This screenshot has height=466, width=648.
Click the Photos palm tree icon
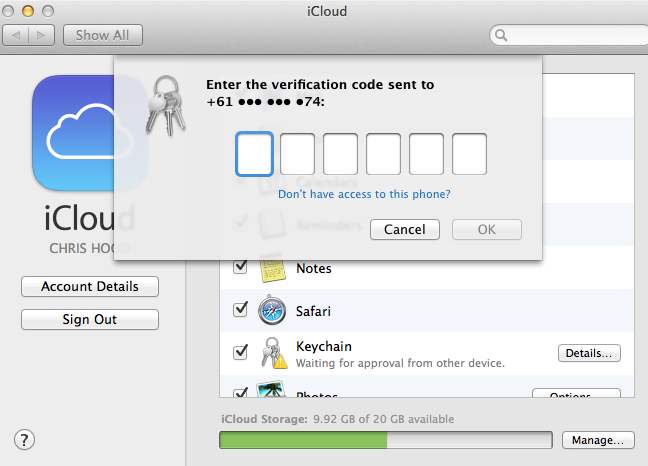pos(270,389)
